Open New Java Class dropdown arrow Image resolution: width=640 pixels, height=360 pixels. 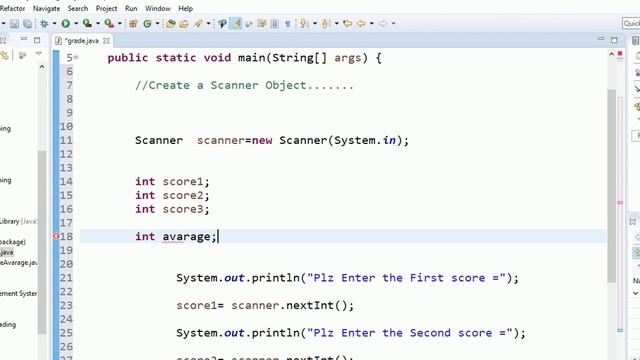click(x=157, y=24)
